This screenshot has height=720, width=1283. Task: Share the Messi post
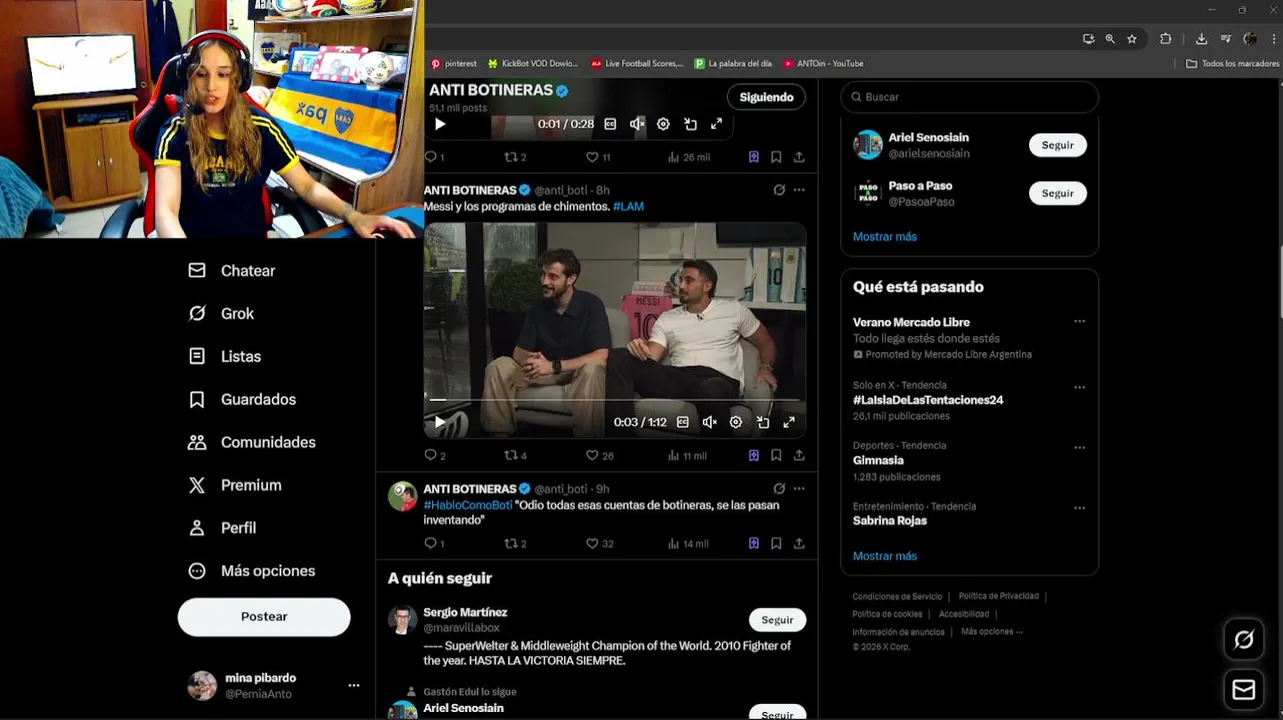(799, 455)
